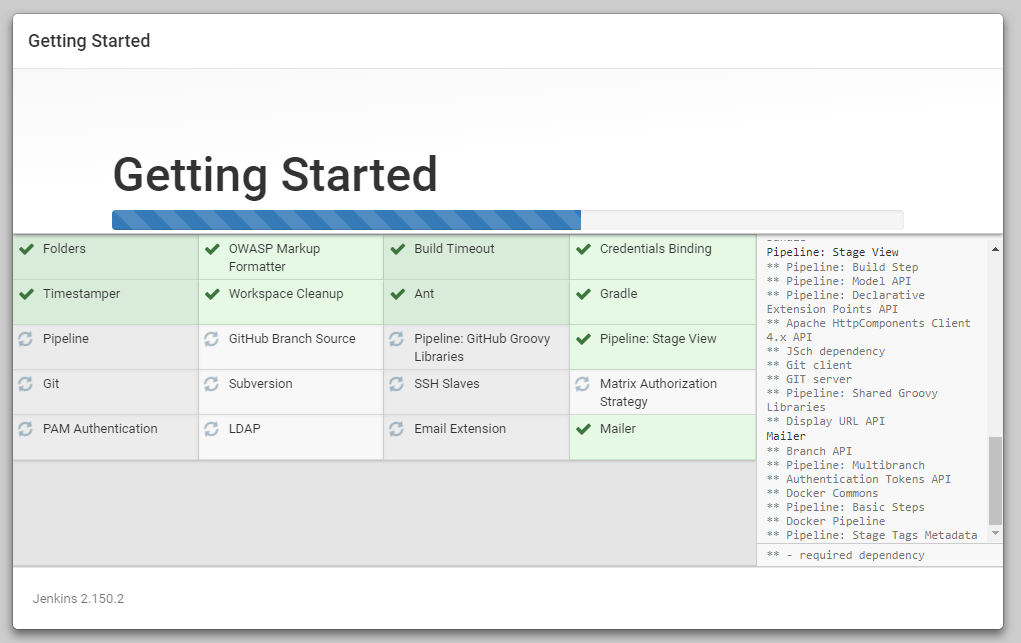Click log line Pipeline: Stage Tags Metadata
The image size is (1021, 643).
pos(872,535)
